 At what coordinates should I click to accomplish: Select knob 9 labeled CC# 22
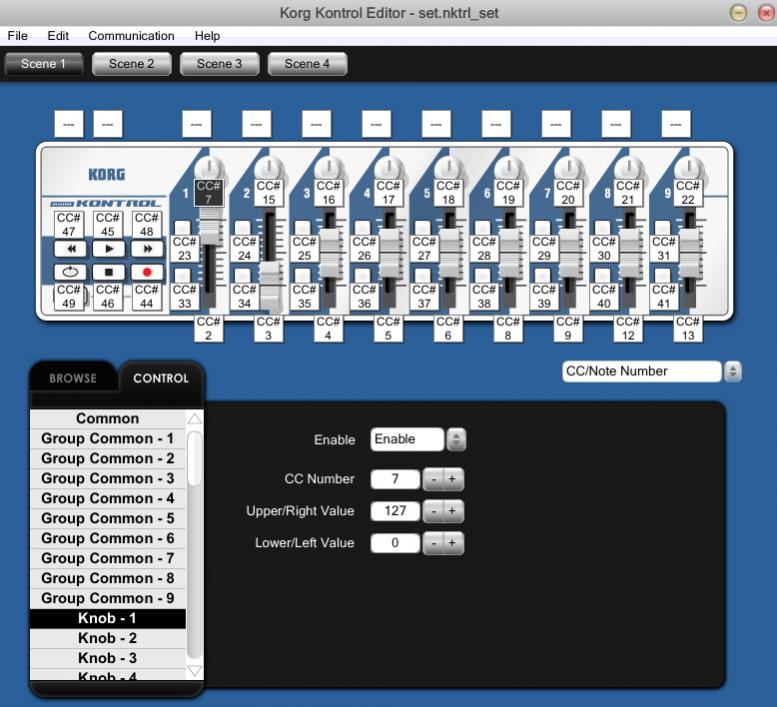pyautogui.click(x=688, y=193)
